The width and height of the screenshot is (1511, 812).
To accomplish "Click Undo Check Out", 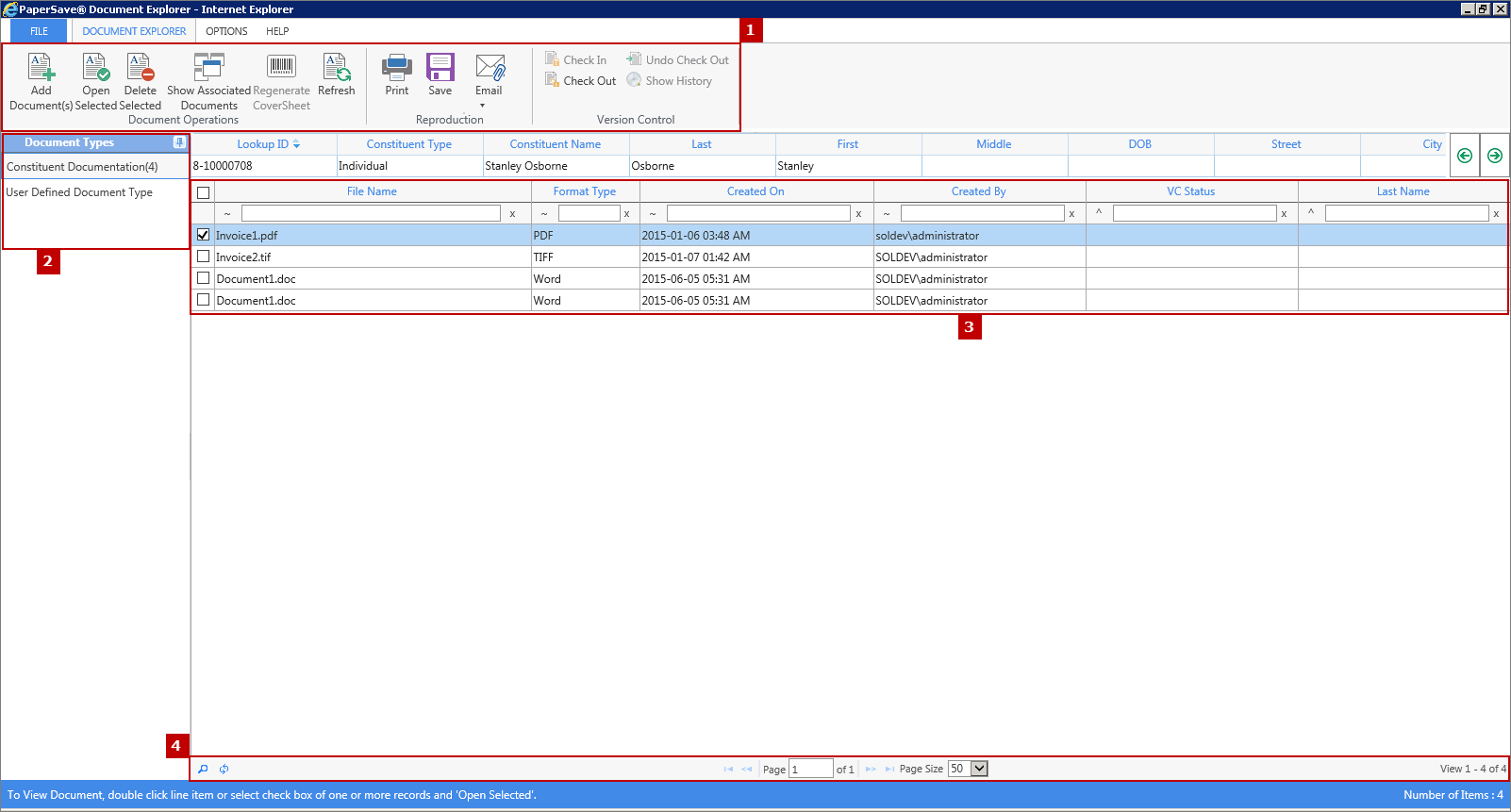I will [678, 59].
